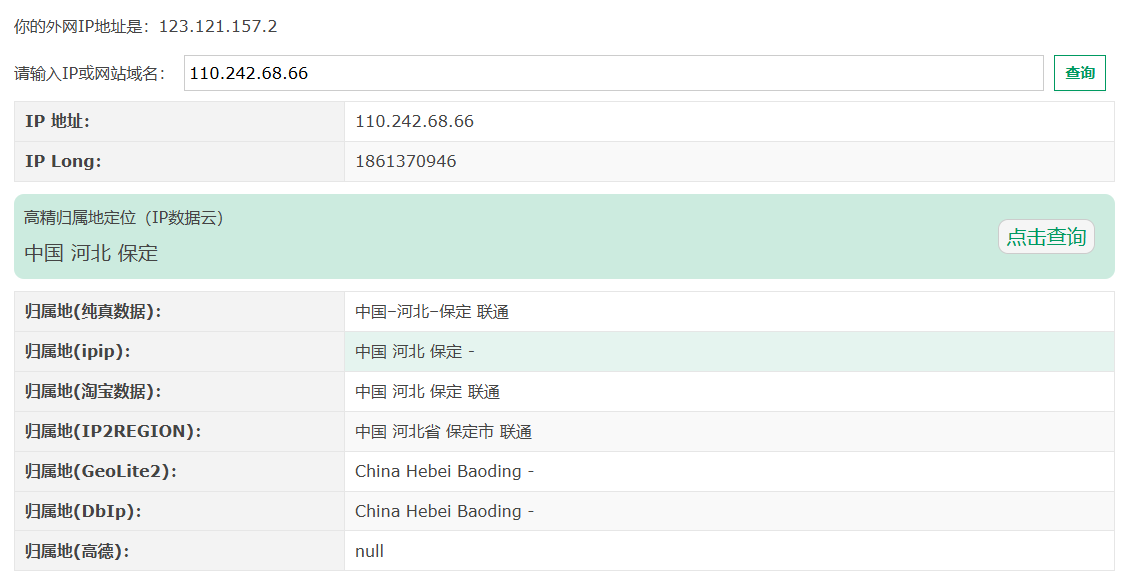Click the 淘宝数据 result 中国 河北 保定 联通
The width and height of the screenshot is (1126, 586).
[x=427, y=392]
